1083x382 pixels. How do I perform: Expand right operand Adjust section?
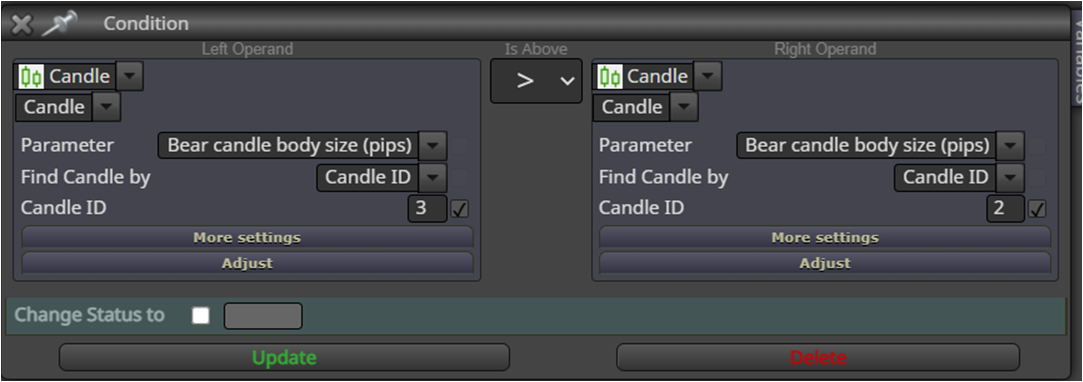tap(825, 263)
